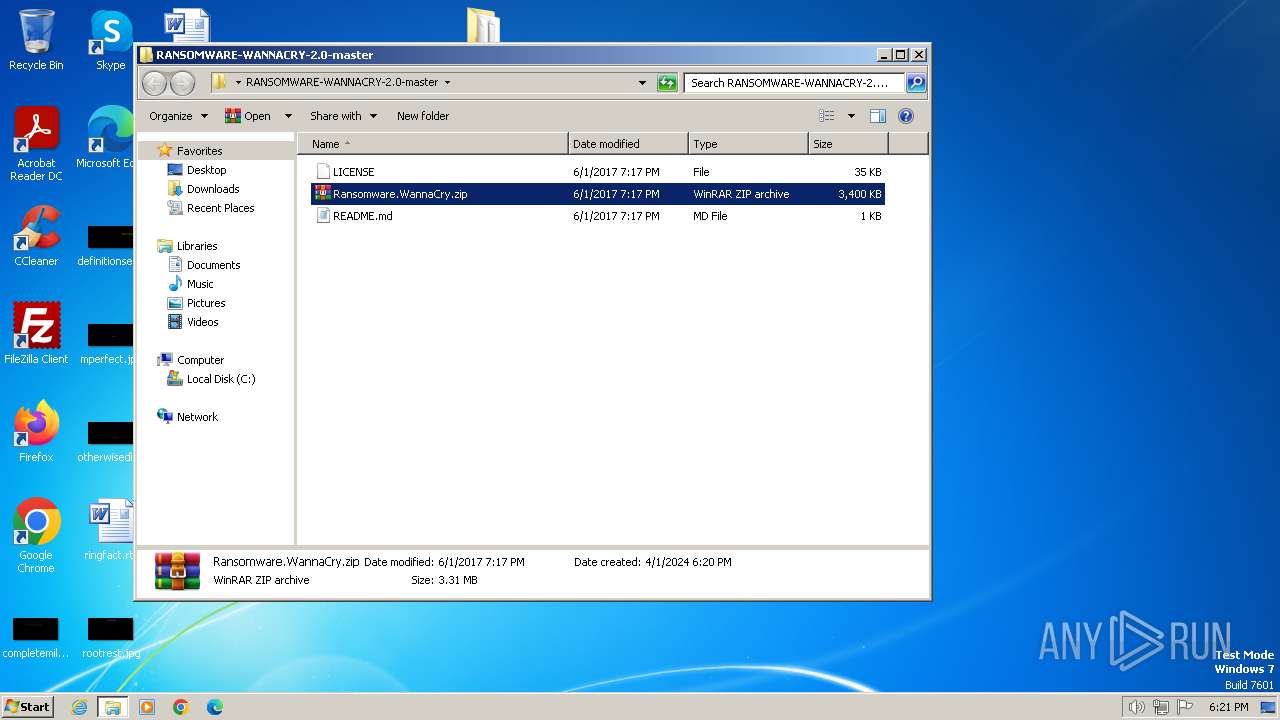Click the WinRAR icon of Ransomware.WannaCry.zip
Screen dimensions: 1280x720
pos(322,194)
